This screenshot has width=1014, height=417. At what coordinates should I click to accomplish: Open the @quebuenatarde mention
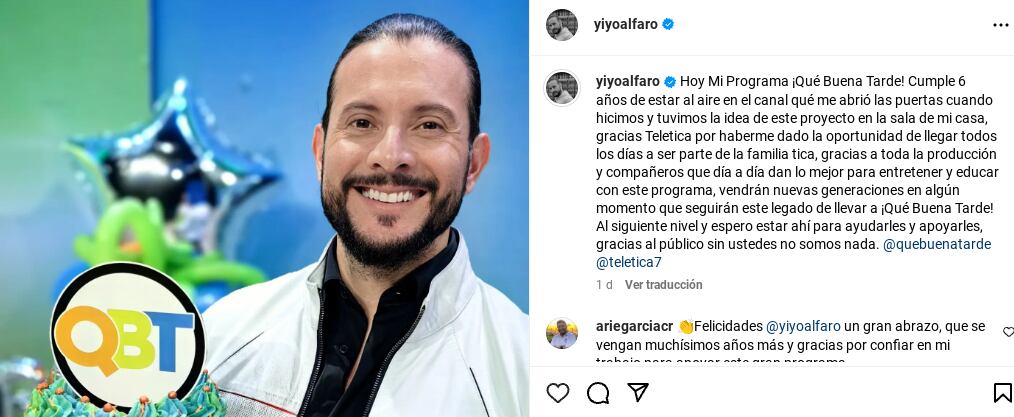click(936, 245)
